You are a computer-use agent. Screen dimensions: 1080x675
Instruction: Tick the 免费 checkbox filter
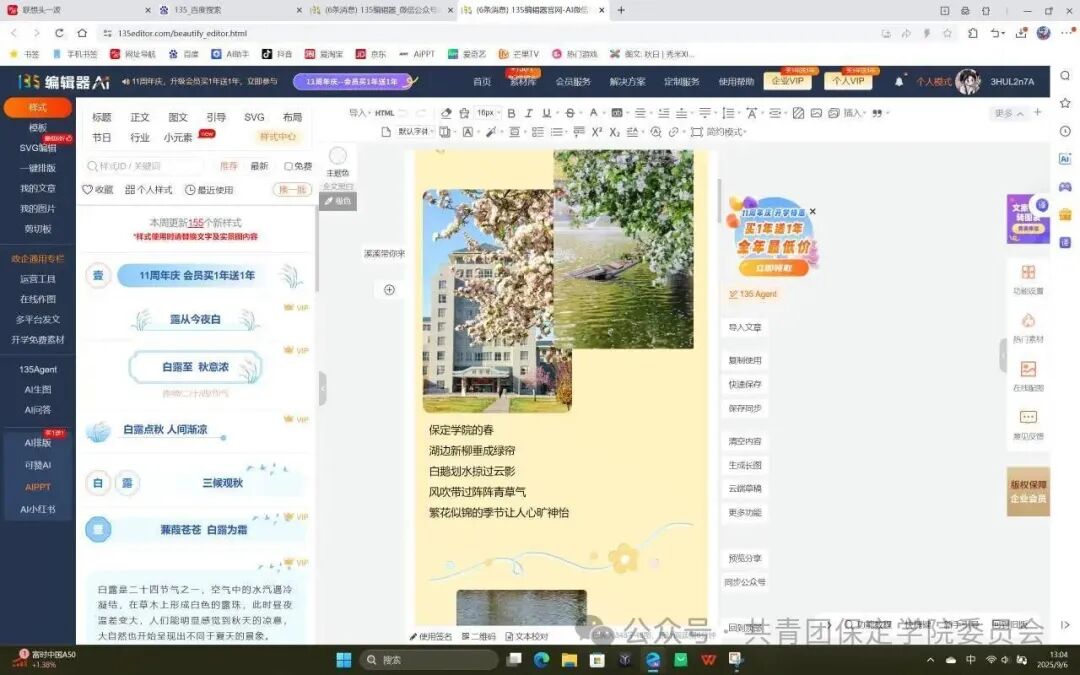(x=289, y=167)
